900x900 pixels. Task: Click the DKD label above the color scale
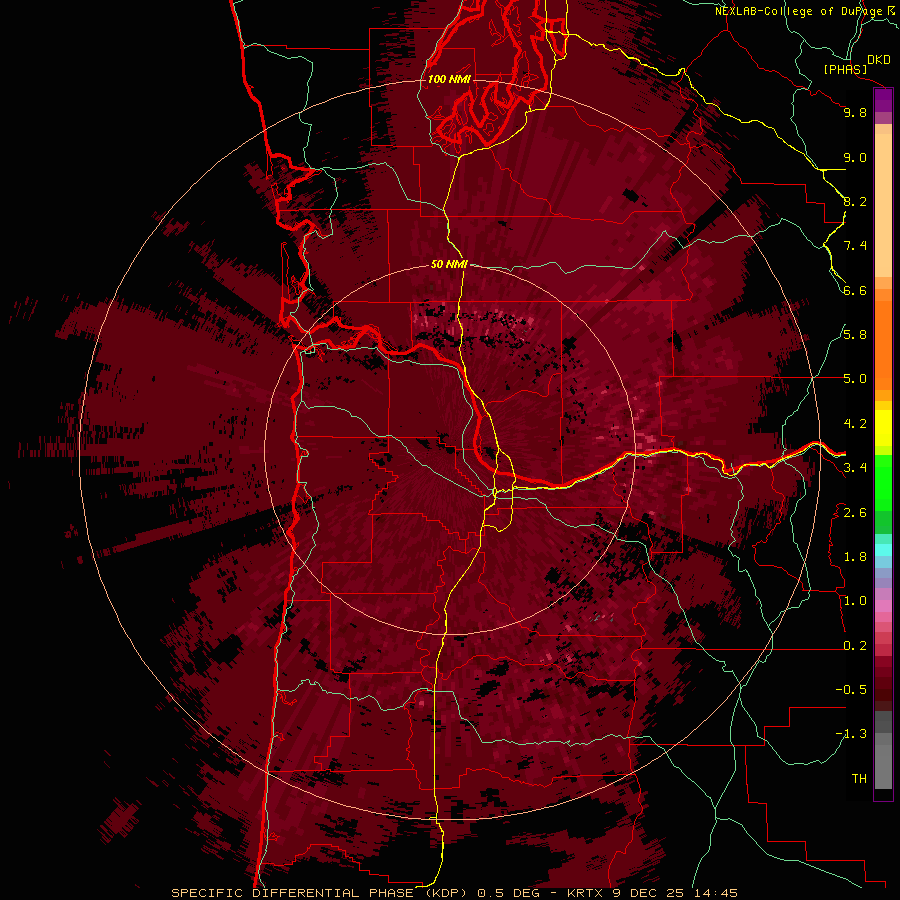(x=879, y=60)
